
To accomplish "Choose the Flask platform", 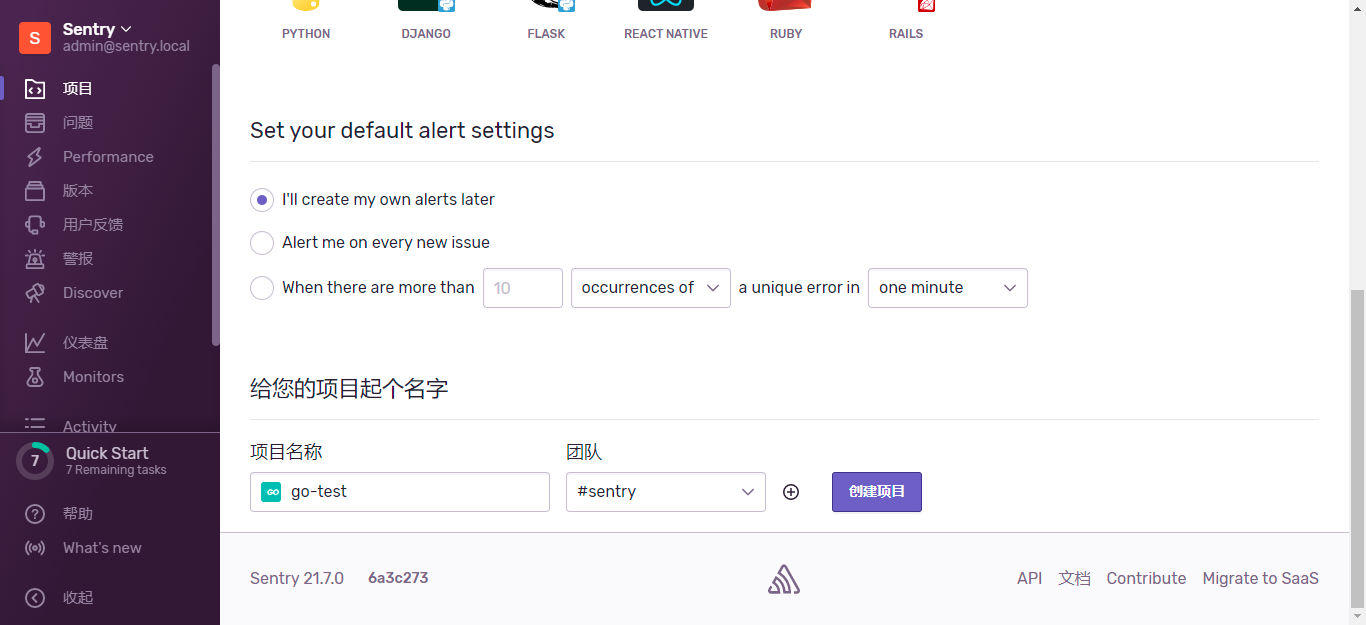I will coord(546,21).
